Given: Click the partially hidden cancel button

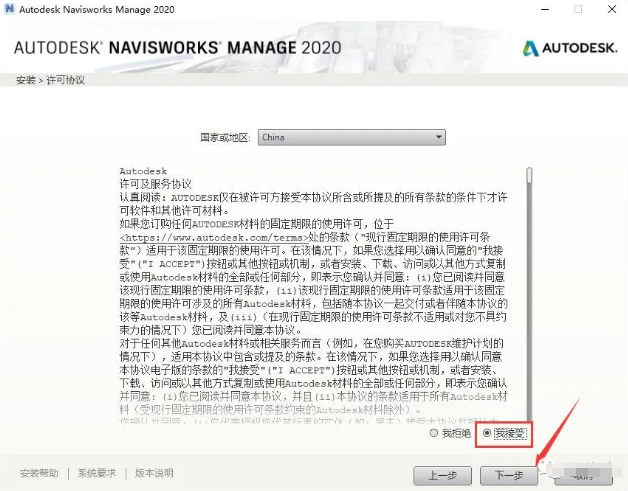Looking at the screenshot, I should point(583,476).
